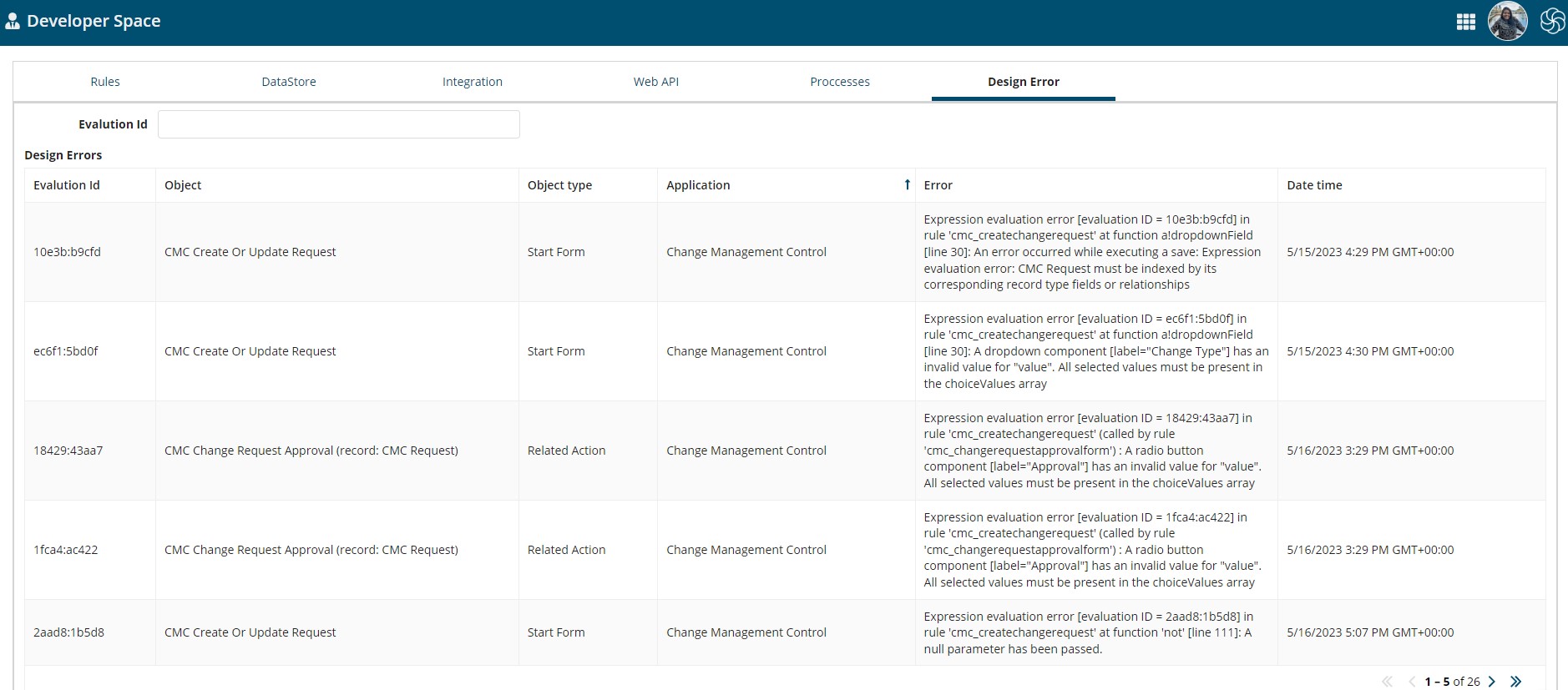
Task: Click error text mentioning Change Type dropdown
Action: tap(1096, 351)
